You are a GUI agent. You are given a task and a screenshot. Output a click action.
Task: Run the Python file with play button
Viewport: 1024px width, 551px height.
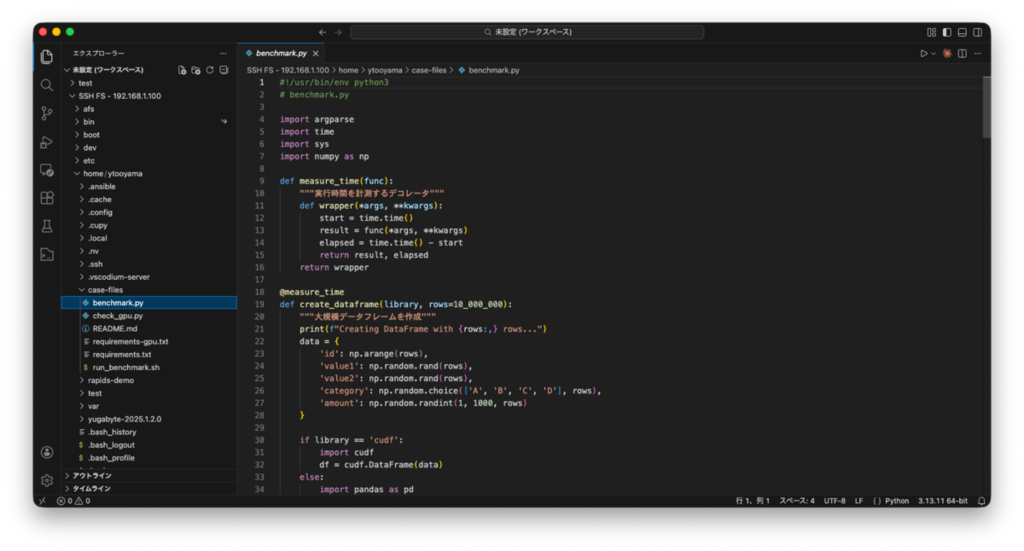pyautogui.click(x=923, y=54)
